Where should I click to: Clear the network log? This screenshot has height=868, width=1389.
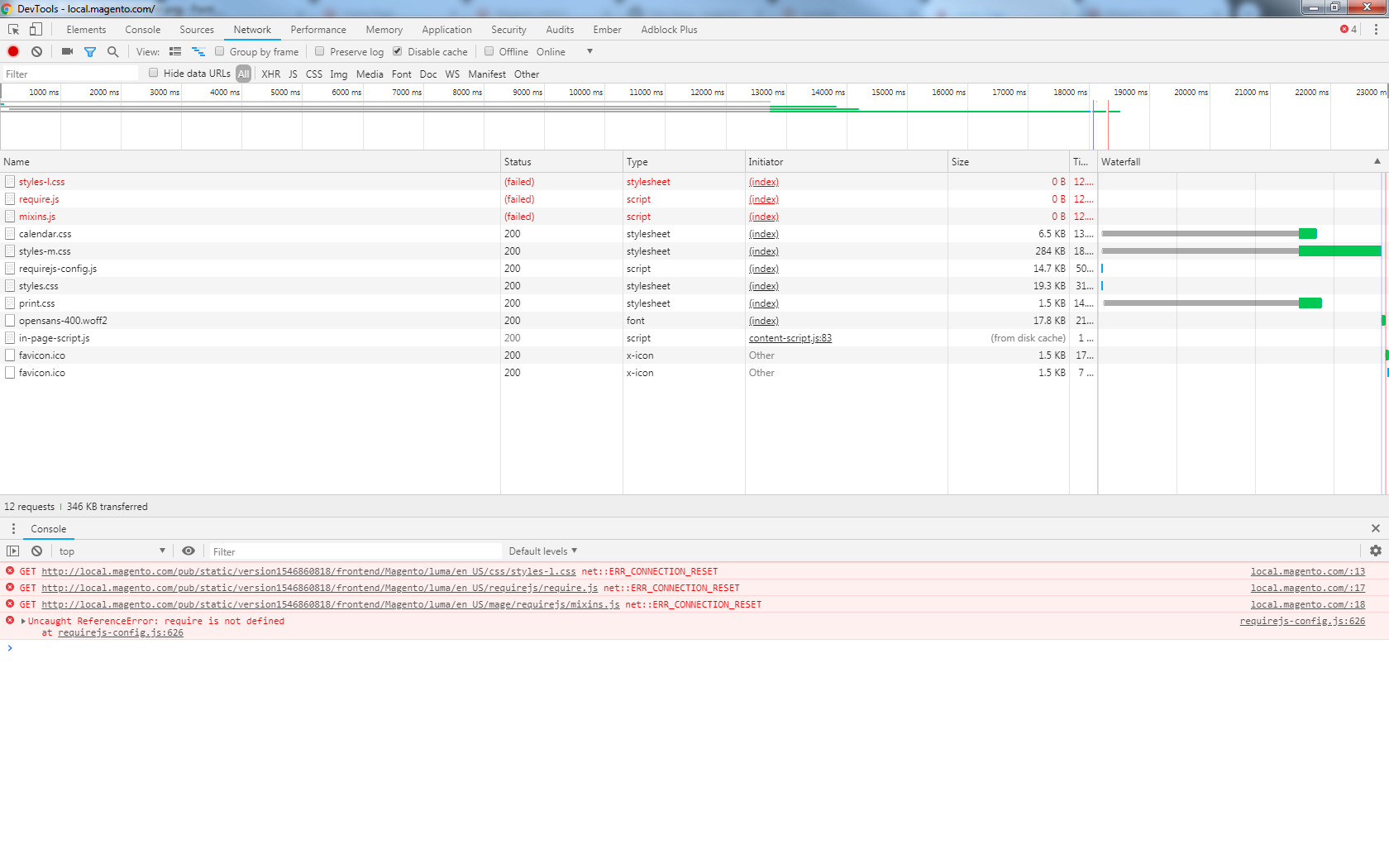(x=36, y=51)
